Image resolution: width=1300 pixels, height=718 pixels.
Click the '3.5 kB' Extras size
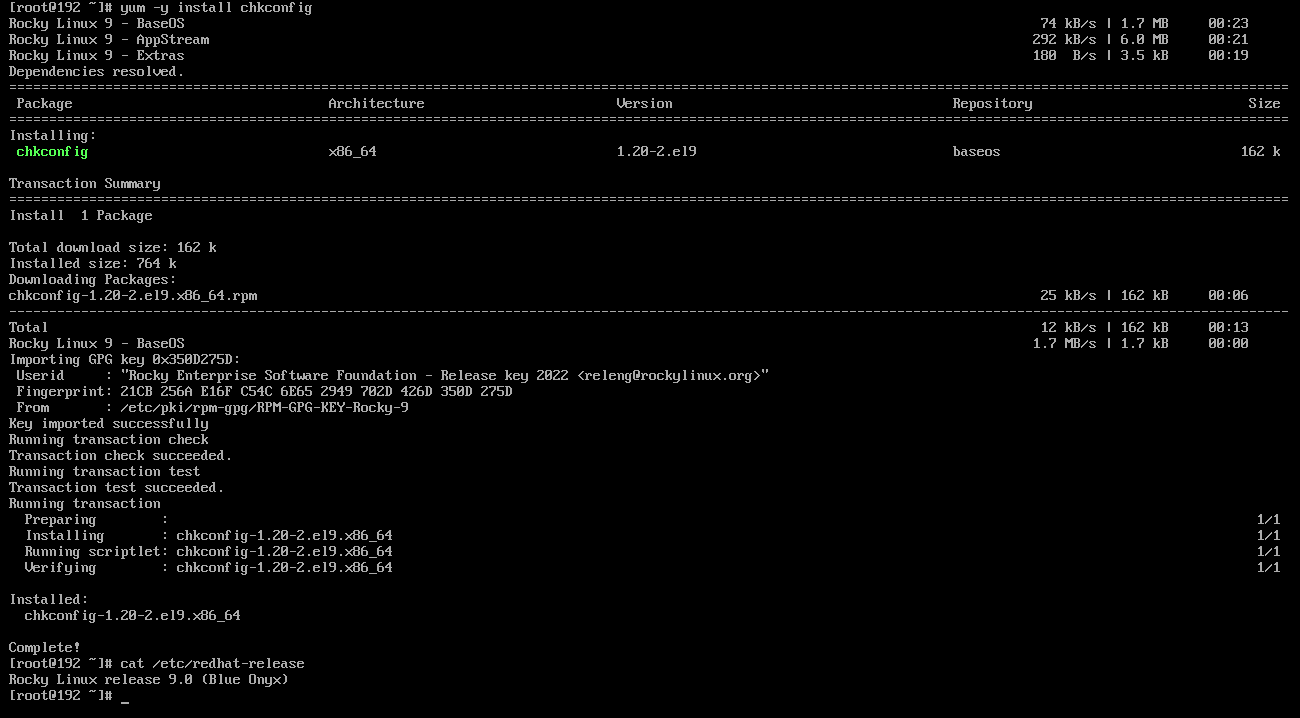click(x=1144, y=56)
